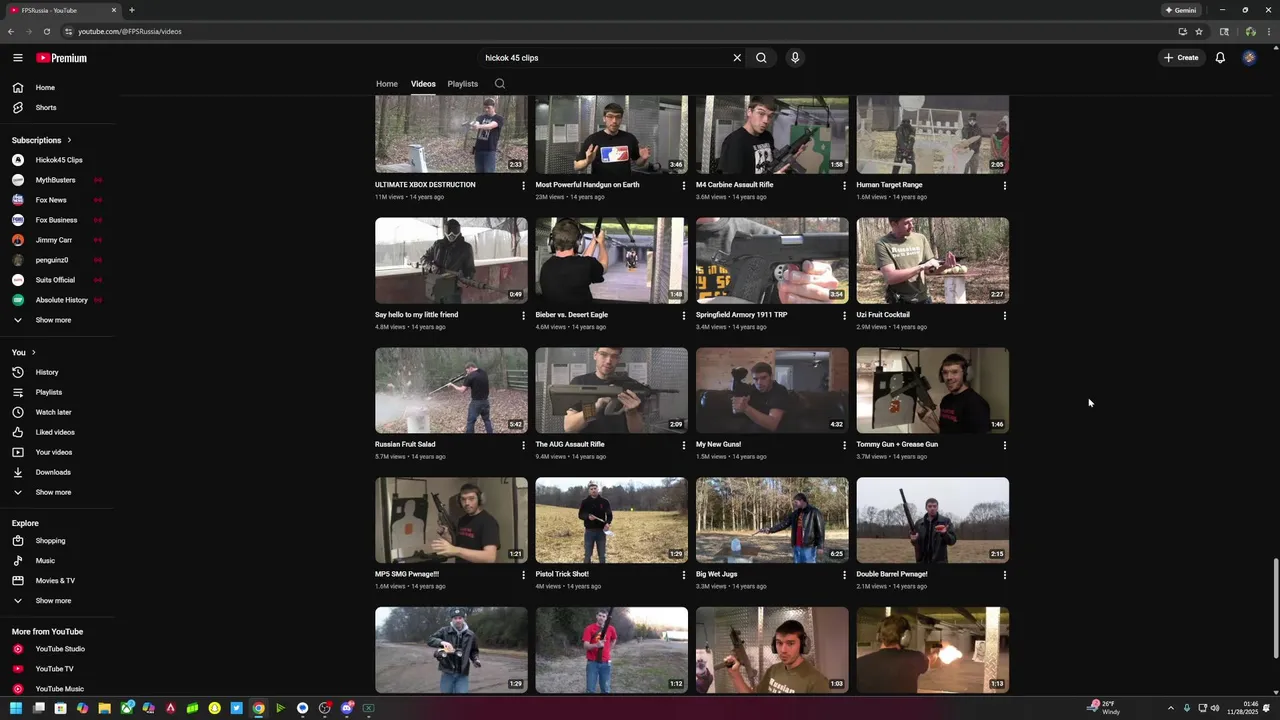
Task: Open Gemini in Chrome
Action: (x=1180, y=10)
